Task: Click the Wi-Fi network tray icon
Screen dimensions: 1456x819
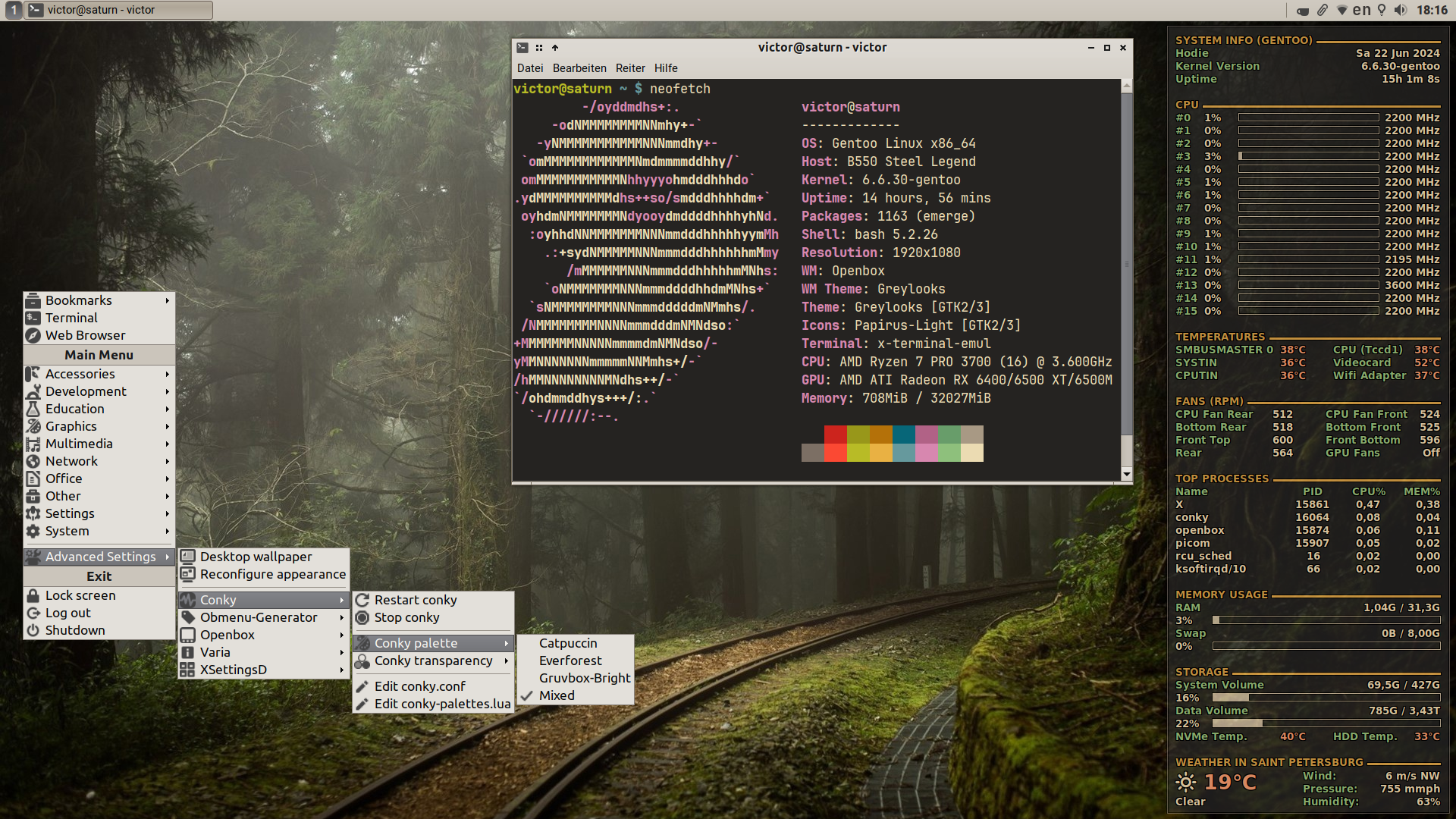Action: click(1341, 11)
